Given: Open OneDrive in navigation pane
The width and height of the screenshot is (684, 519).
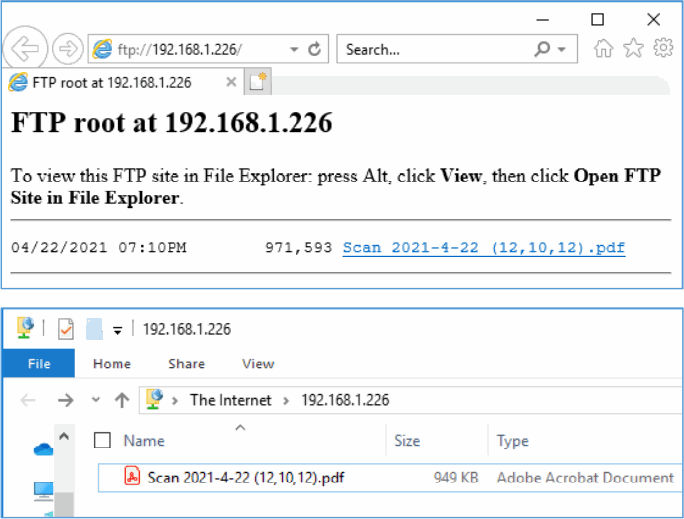Looking at the screenshot, I should click(x=43, y=449).
